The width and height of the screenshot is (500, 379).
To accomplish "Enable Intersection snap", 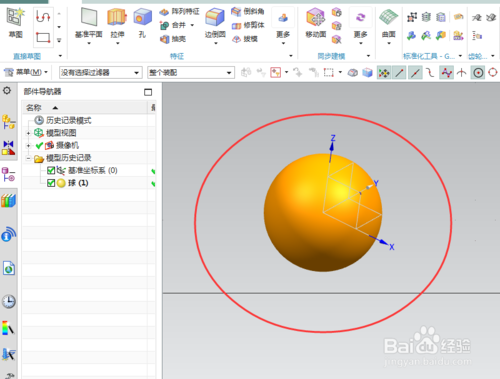I will coord(462,72).
